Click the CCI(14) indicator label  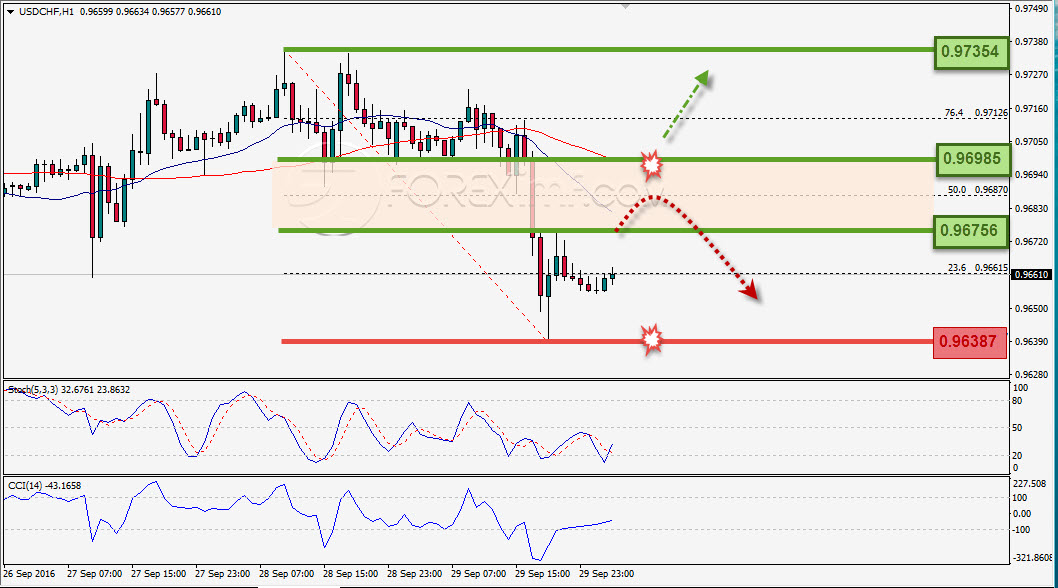point(44,485)
